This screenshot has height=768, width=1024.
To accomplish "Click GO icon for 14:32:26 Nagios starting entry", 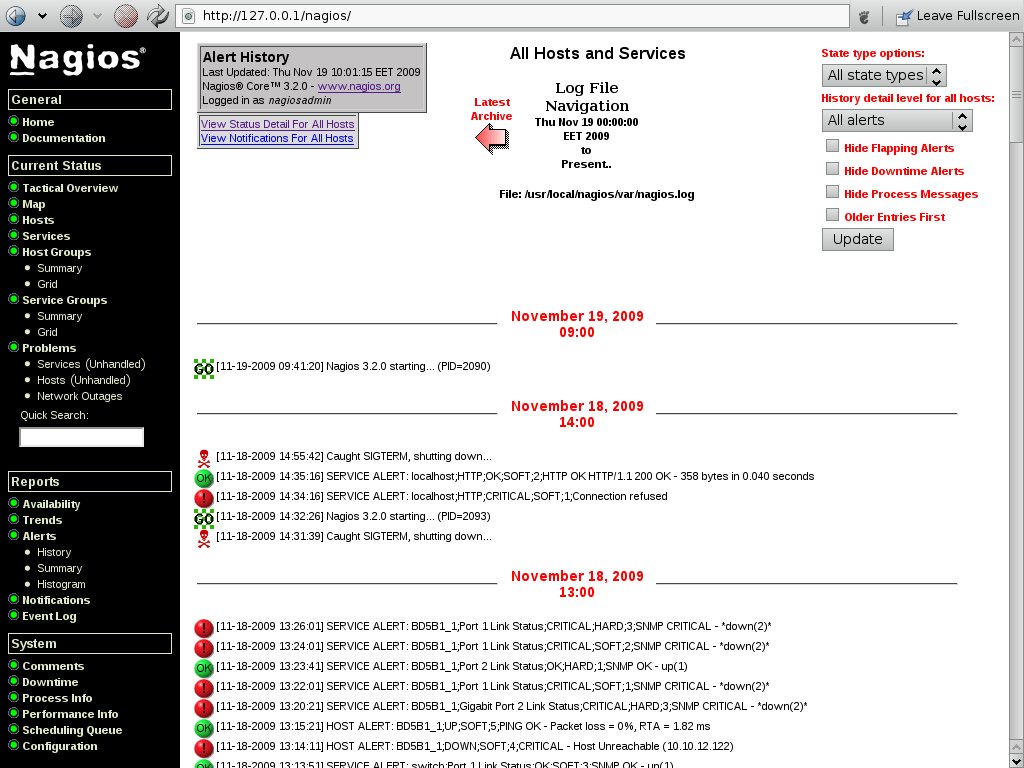I will pyautogui.click(x=204, y=519).
